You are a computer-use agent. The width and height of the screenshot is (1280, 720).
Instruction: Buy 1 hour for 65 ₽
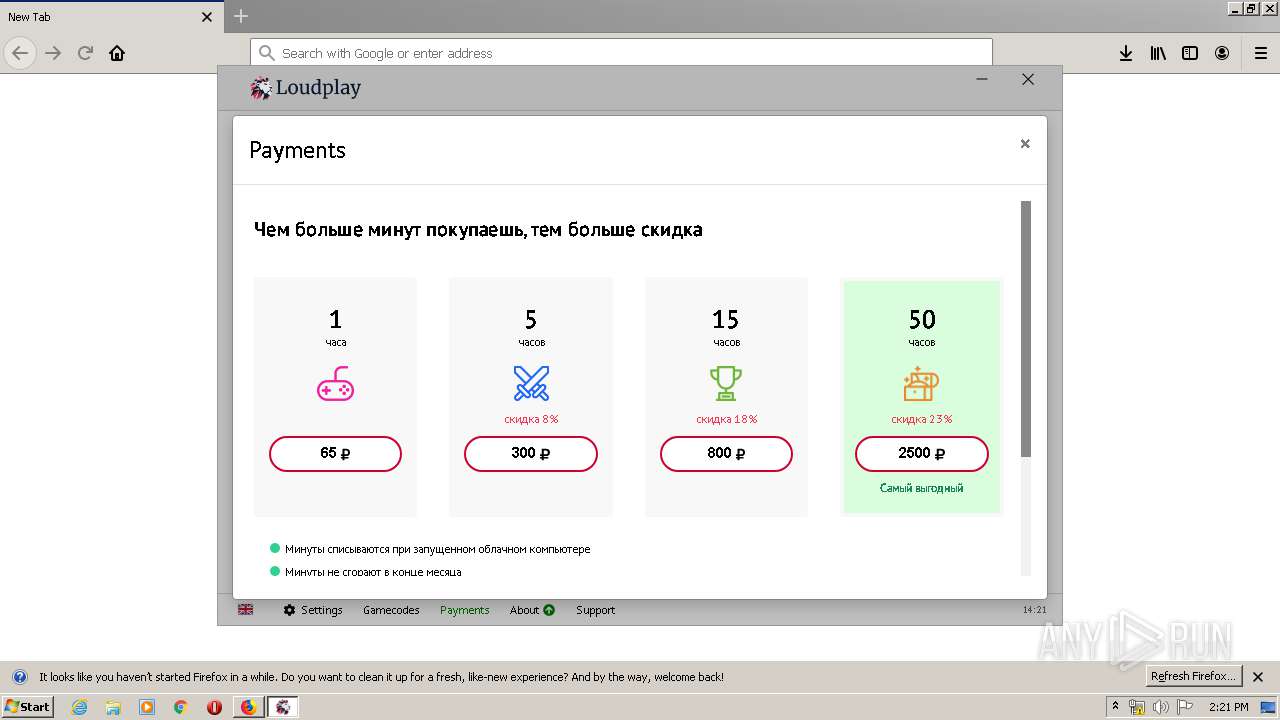click(335, 453)
